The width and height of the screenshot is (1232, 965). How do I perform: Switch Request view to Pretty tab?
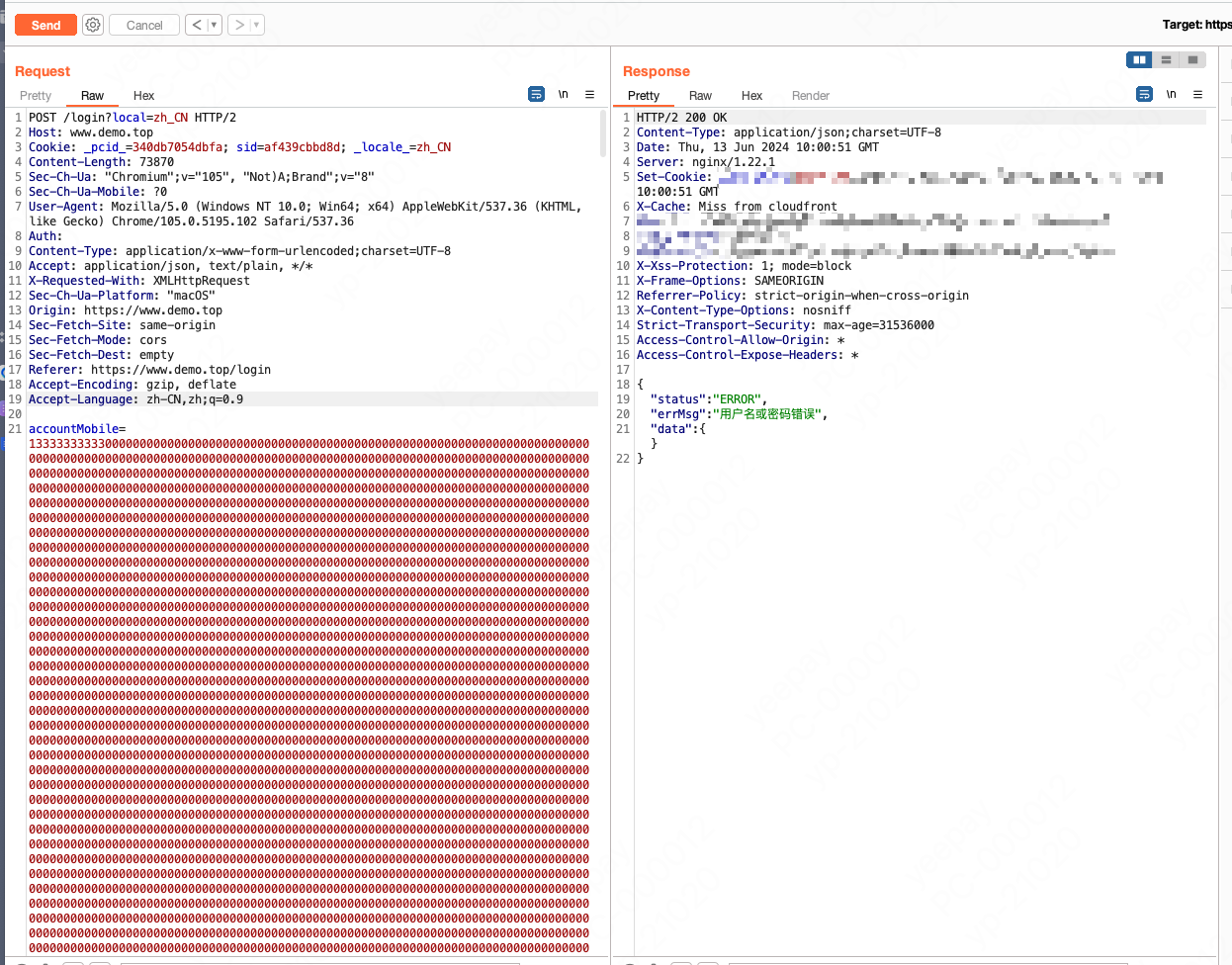(x=36, y=96)
